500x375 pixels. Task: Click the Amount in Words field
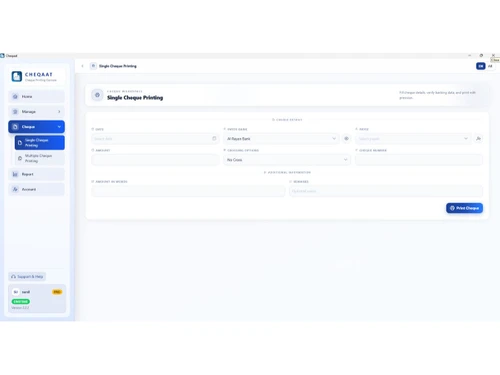[x=188, y=191]
